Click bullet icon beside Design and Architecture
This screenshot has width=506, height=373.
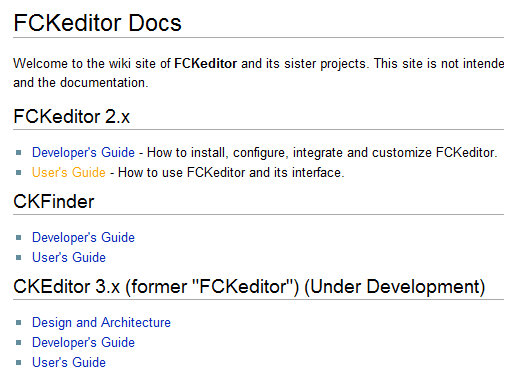[19, 323]
